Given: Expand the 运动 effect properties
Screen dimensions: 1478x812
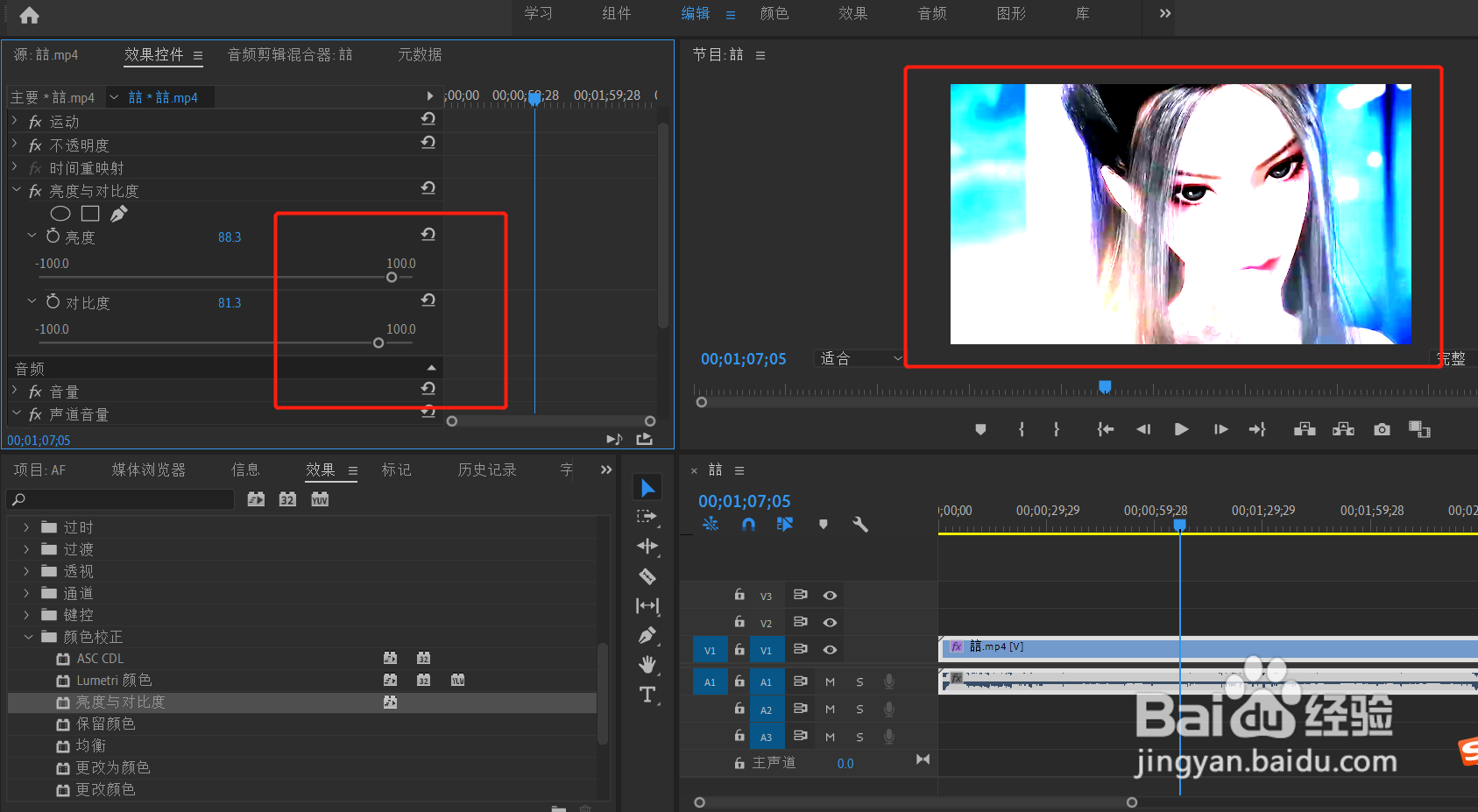Looking at the screenshot, I should click(15, 120).
